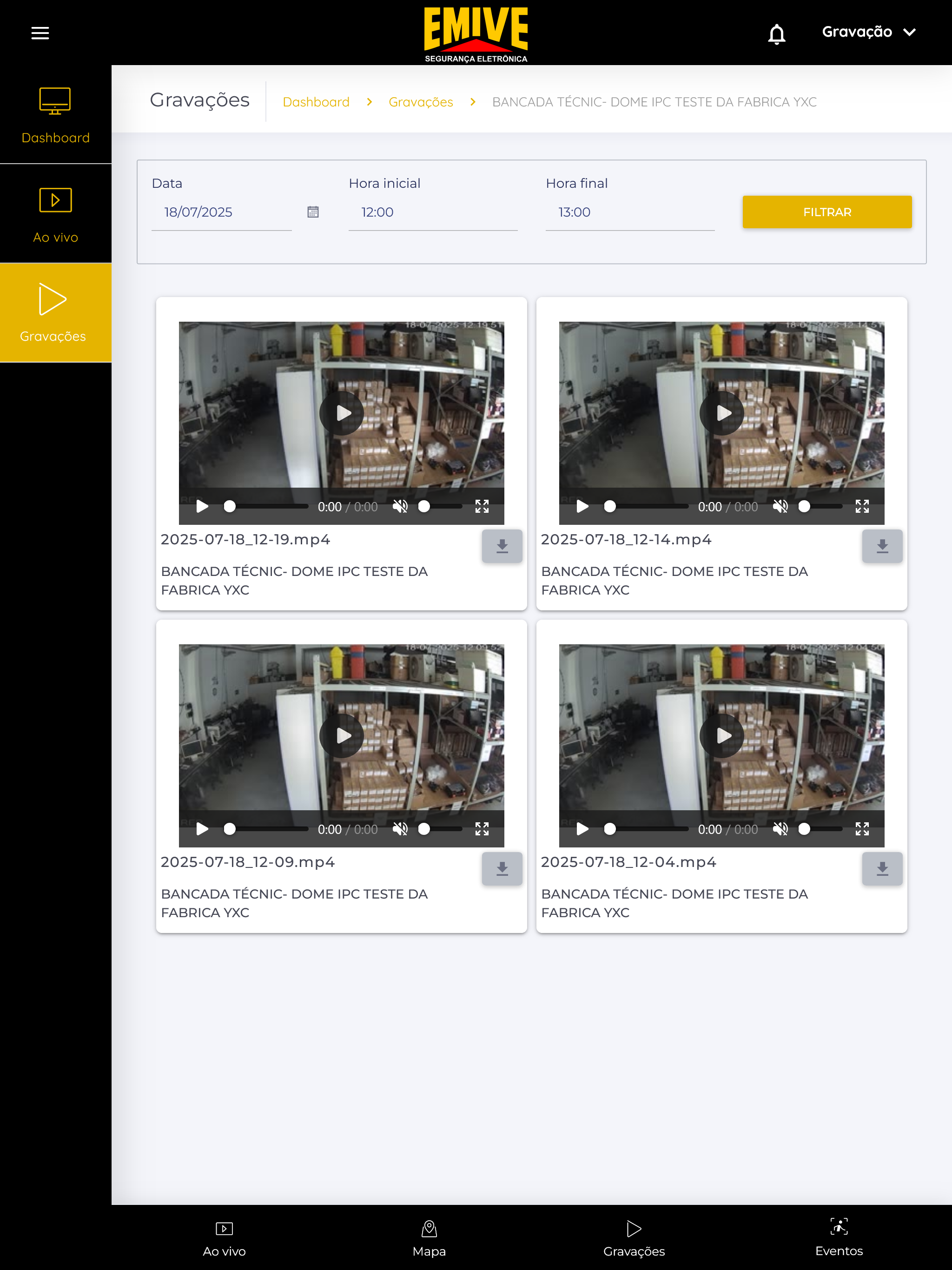Viewport: 952px width, 1270px height.
Task: Click filename 2025-07-18_12-19.mp4
Action: [245, 540]
